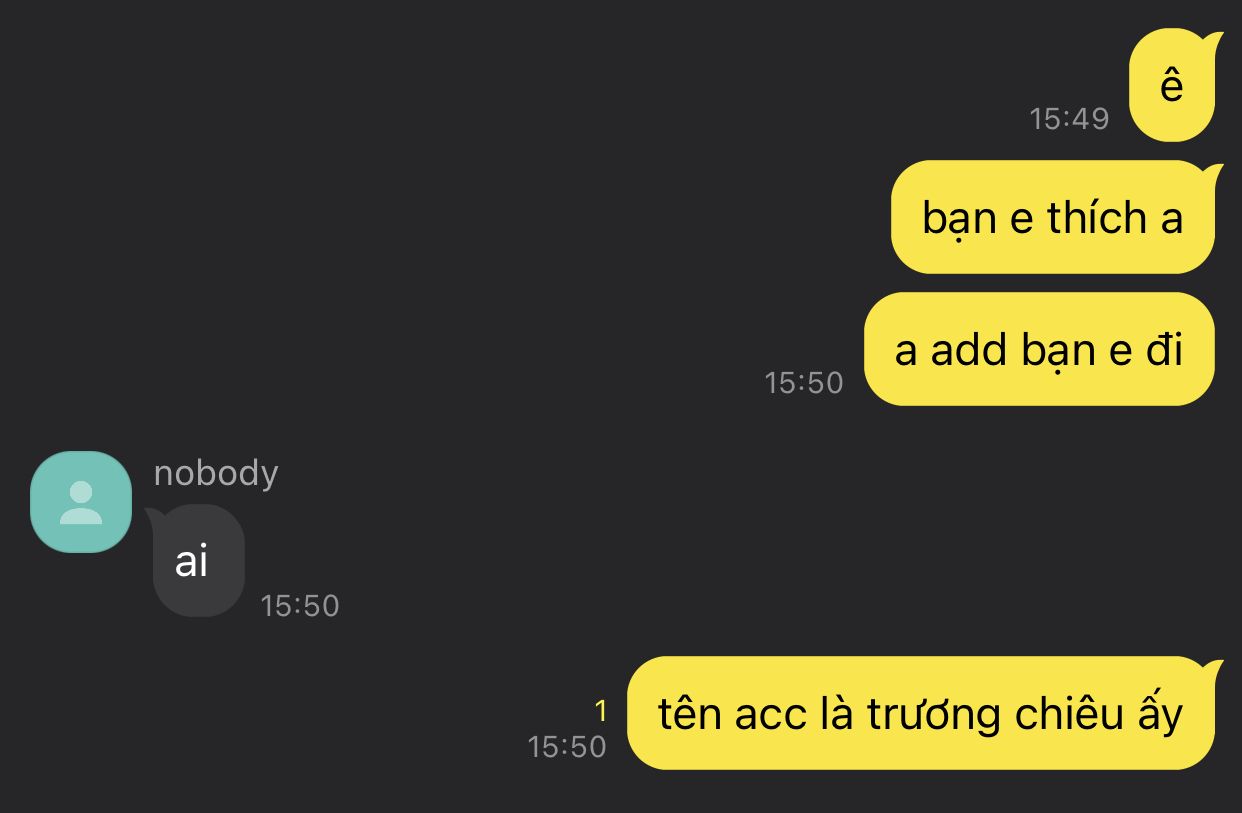Click the 15:49 timestamp
The image size is (1242, 813).
(x=1069, y=119)
